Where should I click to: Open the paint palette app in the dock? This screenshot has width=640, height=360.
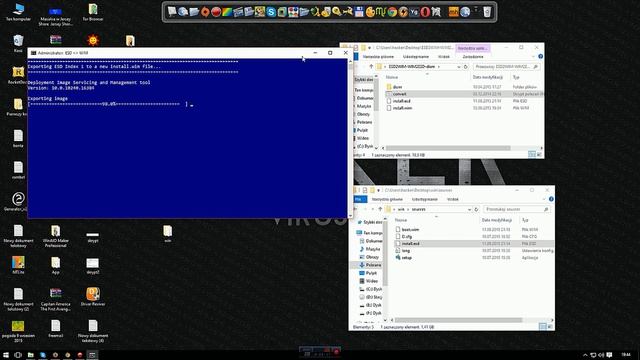370,12
